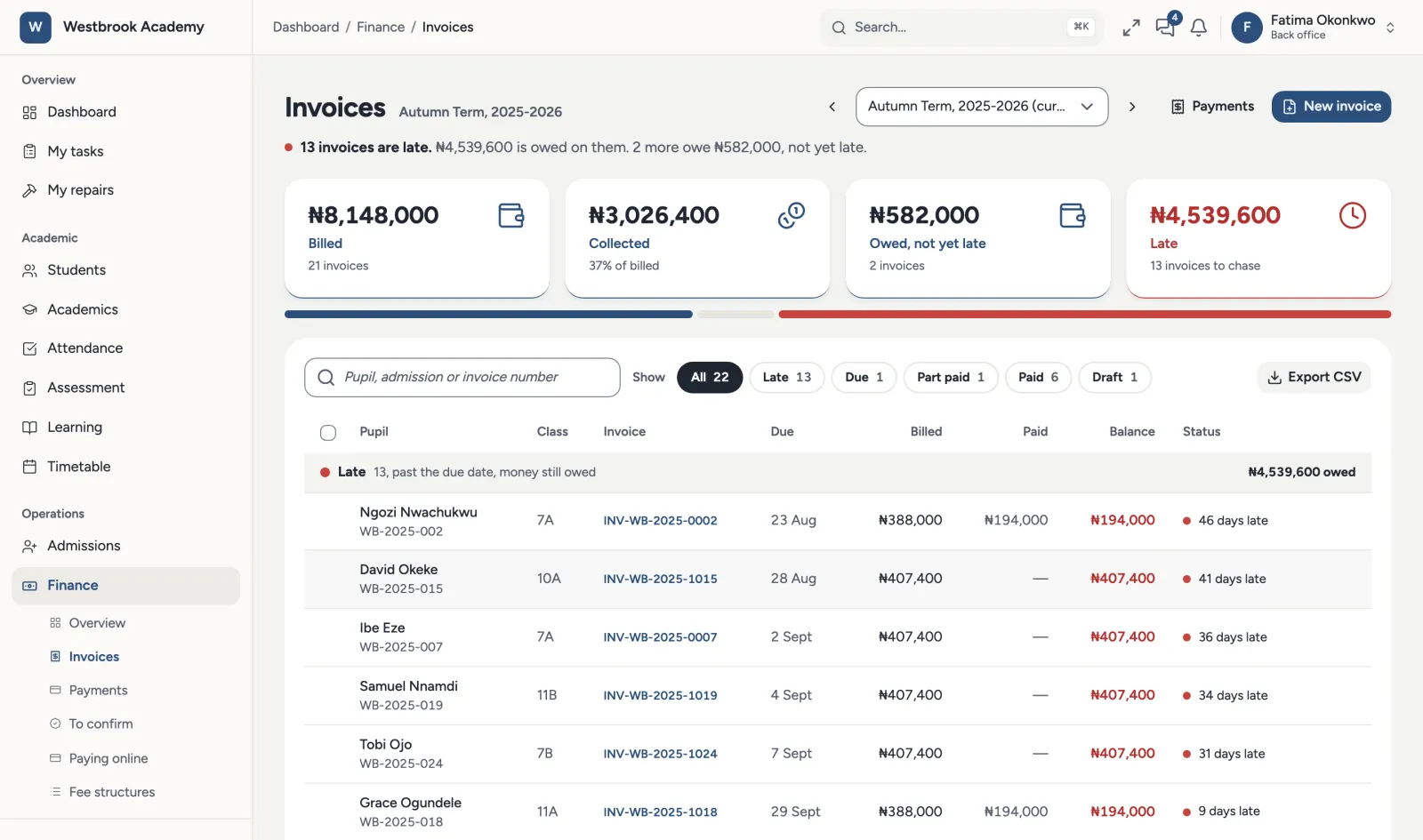Click the Collected card coins icon

pyautogui.click(x=791, y=215)
